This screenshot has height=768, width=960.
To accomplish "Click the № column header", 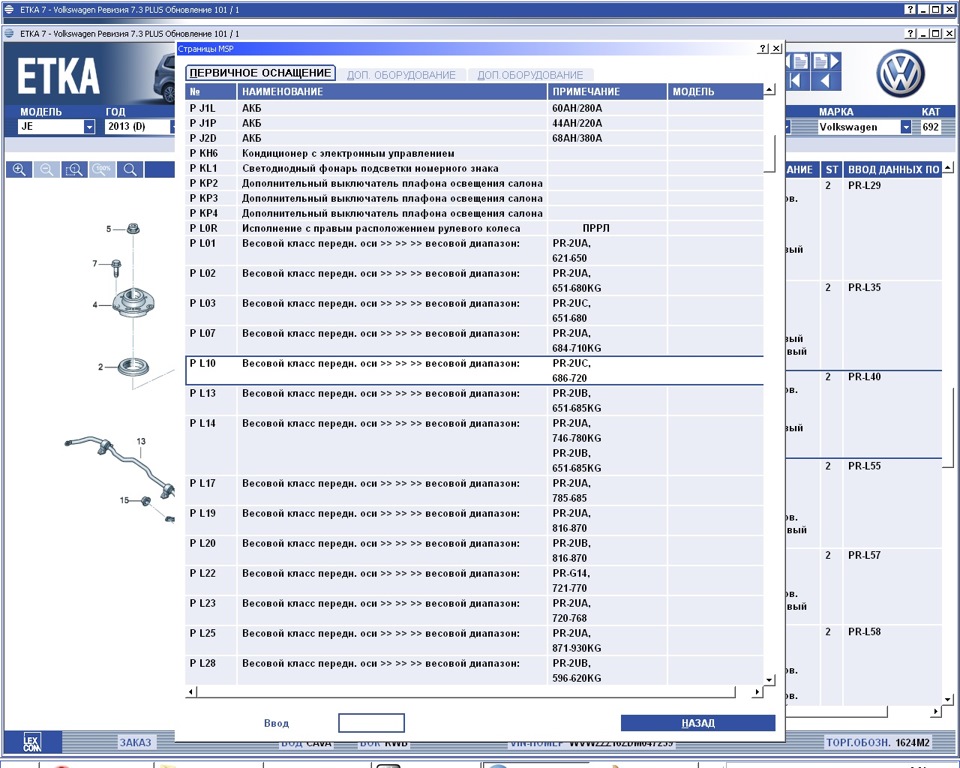I will click(211, 91).
